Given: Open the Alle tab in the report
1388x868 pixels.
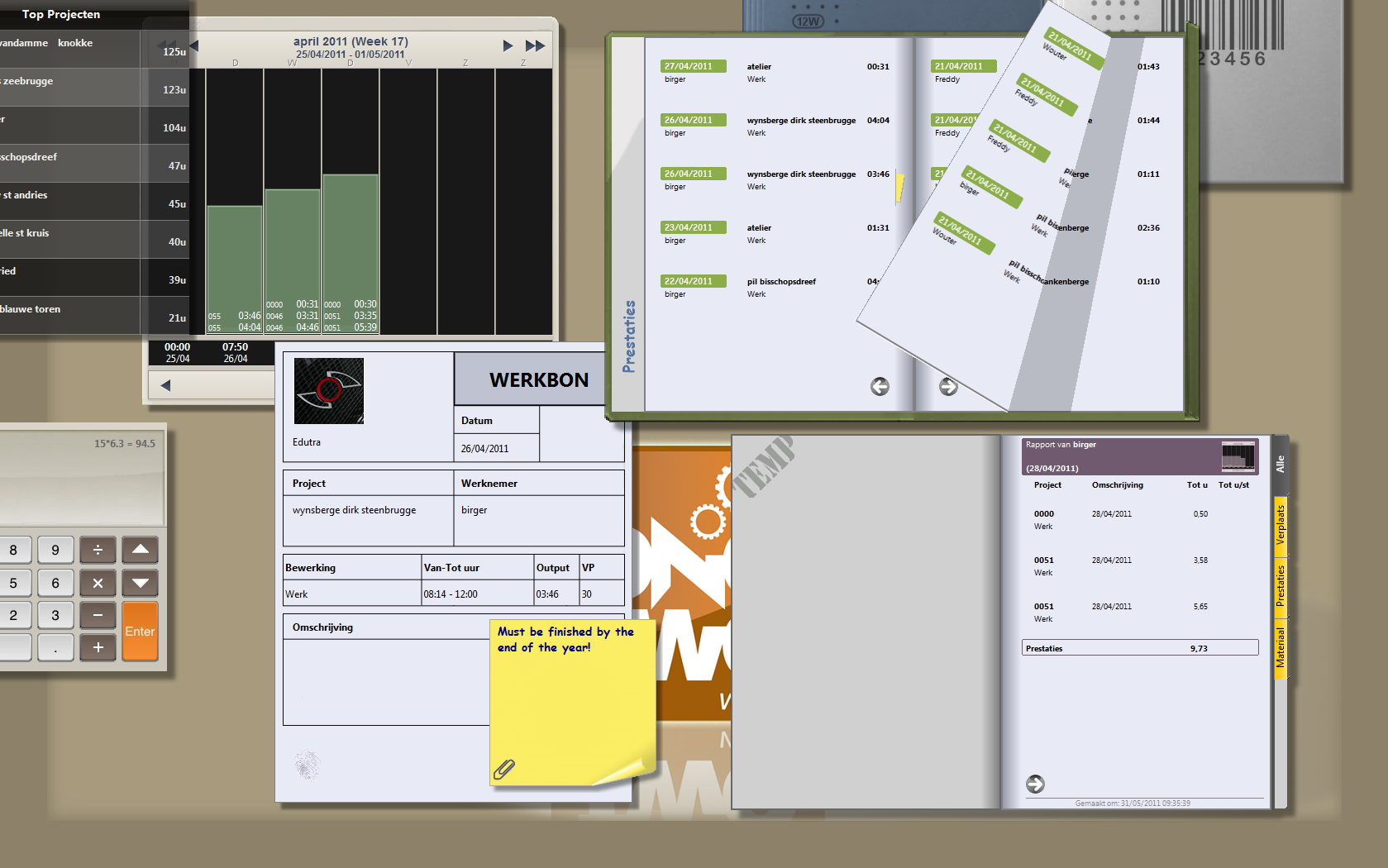Looking at the screenshot, I should pos(1281,465).
